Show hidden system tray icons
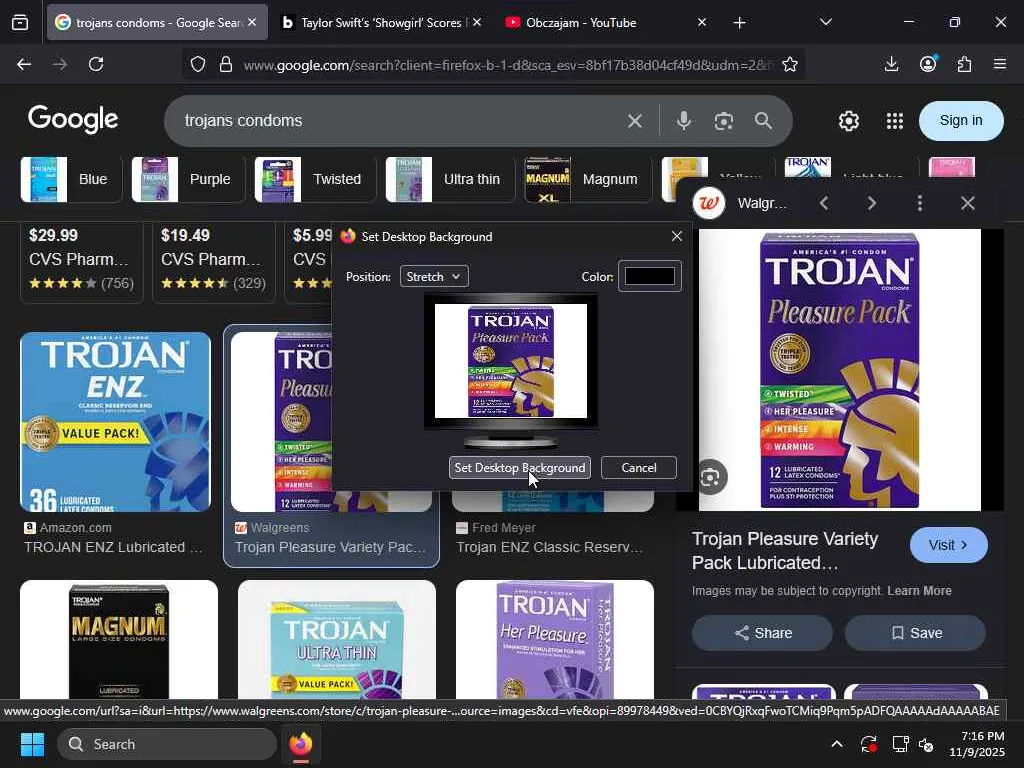The height and width of the screenshot is (768, 1024). [837, 744]
